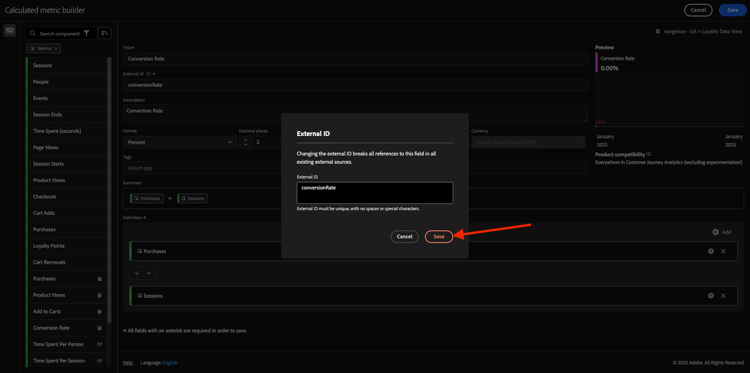The image size is (750, 373).
Task: Select the Time Spent Per Person metric
Action: coord(66,344)
